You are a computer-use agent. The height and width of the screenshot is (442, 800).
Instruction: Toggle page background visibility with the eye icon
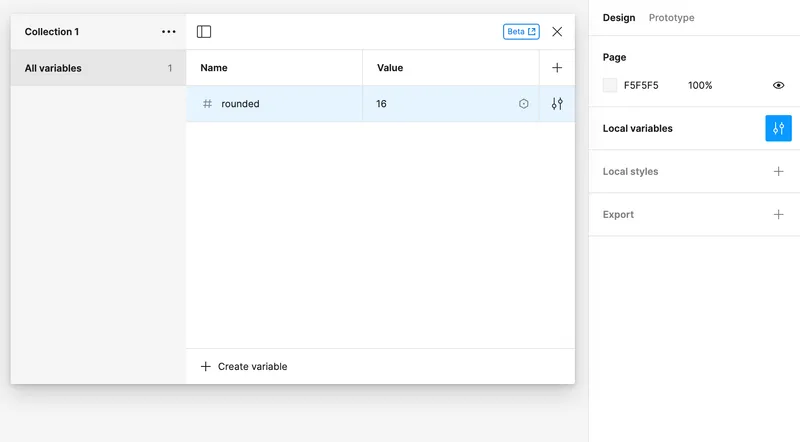(x=778, y=86)
